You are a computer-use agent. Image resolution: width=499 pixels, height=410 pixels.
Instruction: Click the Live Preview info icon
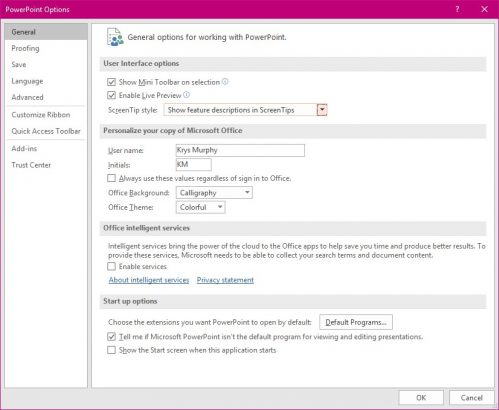click(x=186, y=95)
